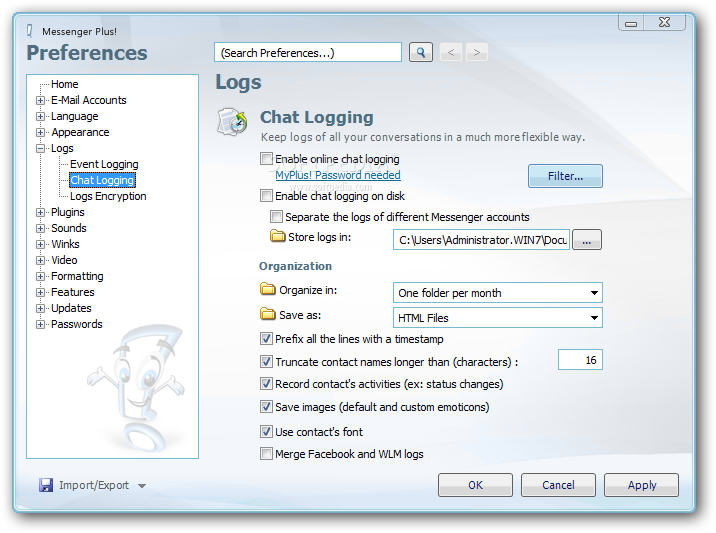Select the Passwords tree label

tap(77, 324)
